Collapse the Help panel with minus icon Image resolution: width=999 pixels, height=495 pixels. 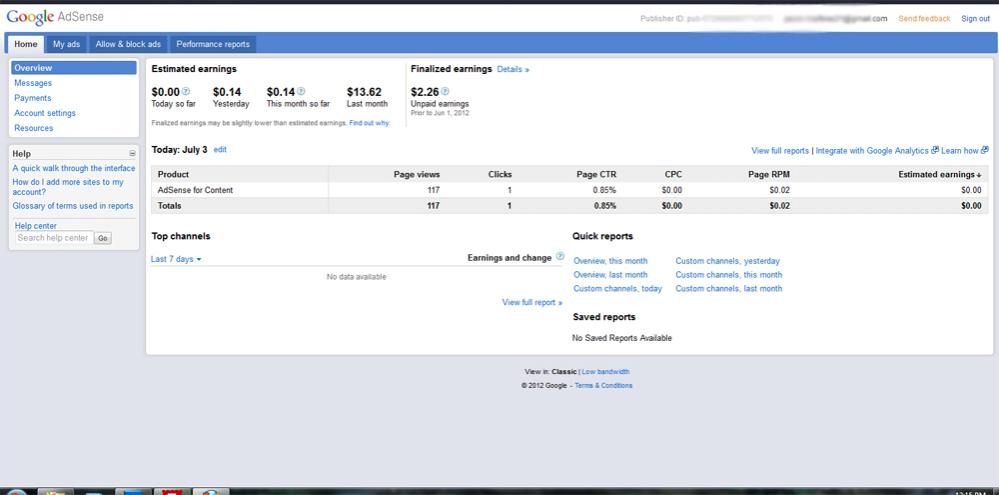coord(133,154)
